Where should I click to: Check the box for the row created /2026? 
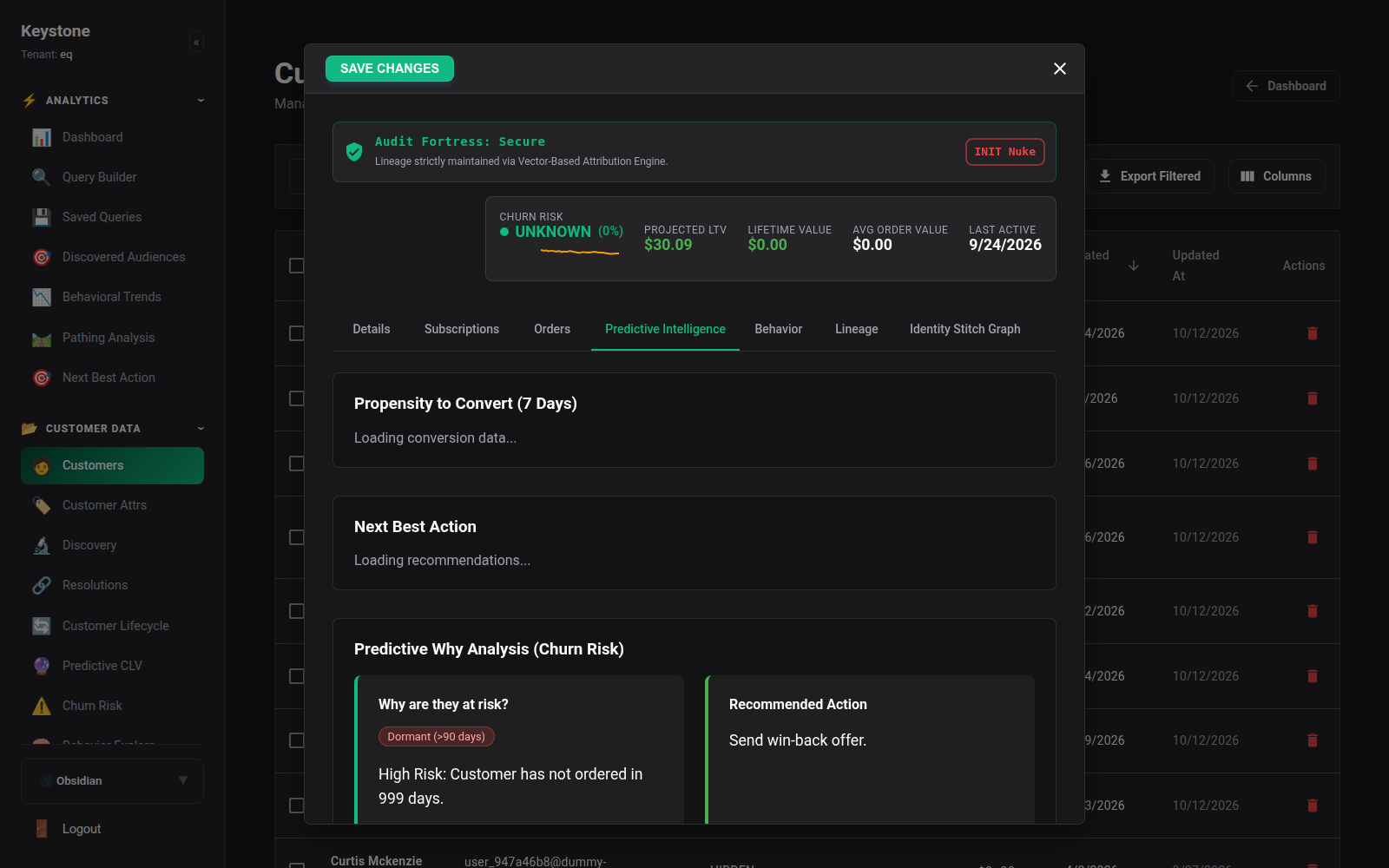(x=297, y=398)
